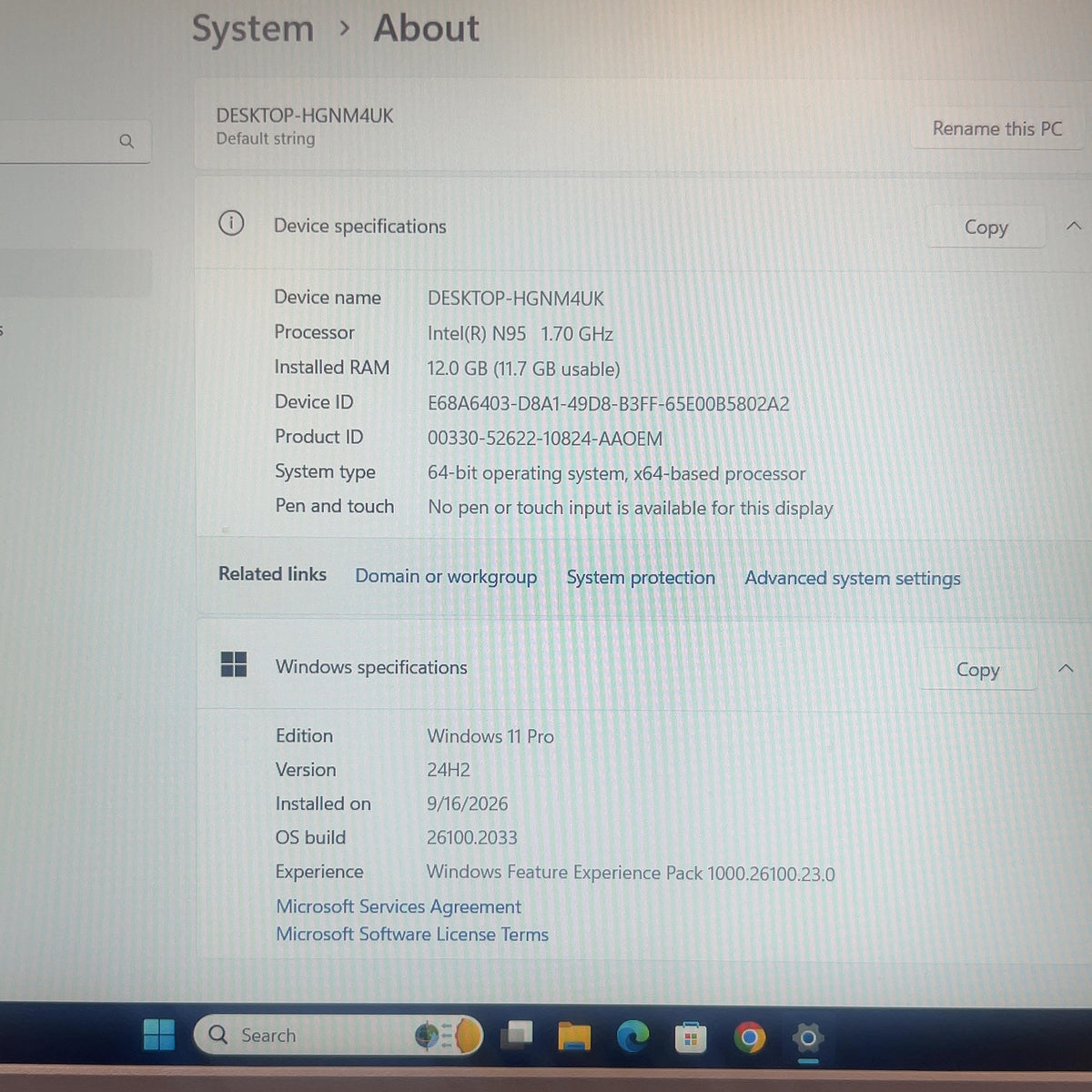1092x1092 pixels.
Task: Collapse the Windows specifications section
Action: click(x=1066, y=669)
